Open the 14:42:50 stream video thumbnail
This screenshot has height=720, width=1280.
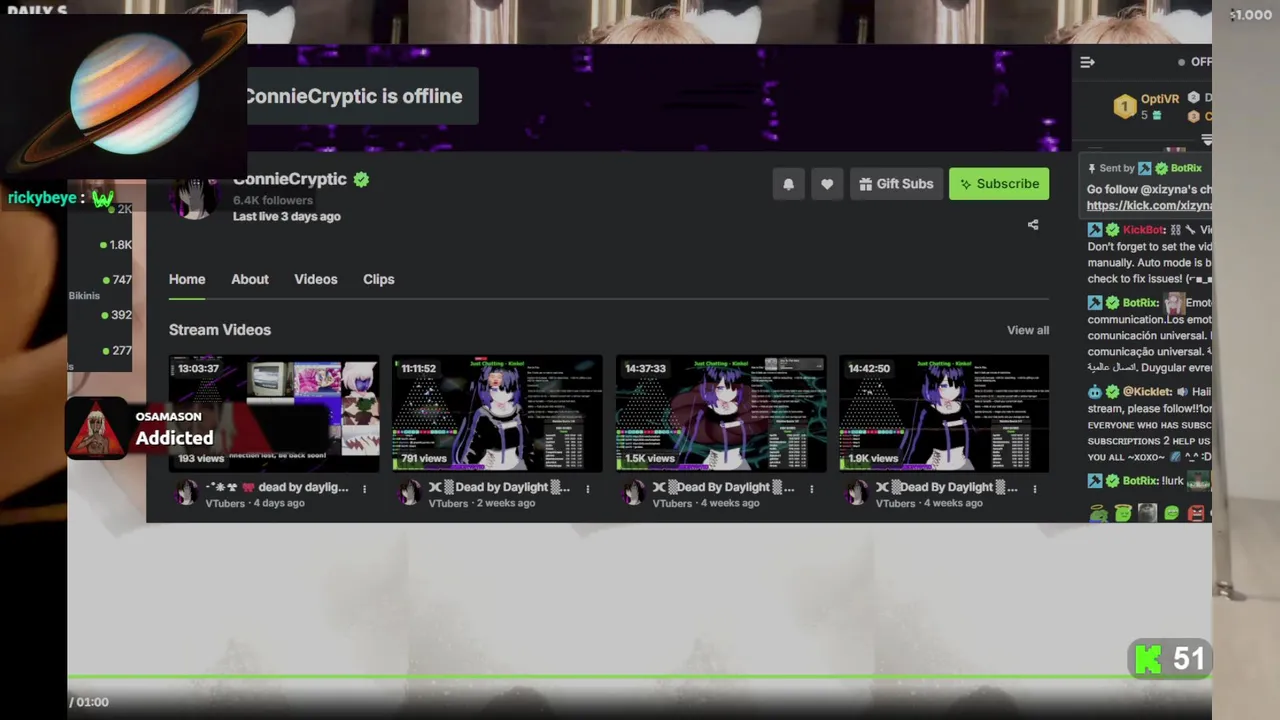[944, 413]
